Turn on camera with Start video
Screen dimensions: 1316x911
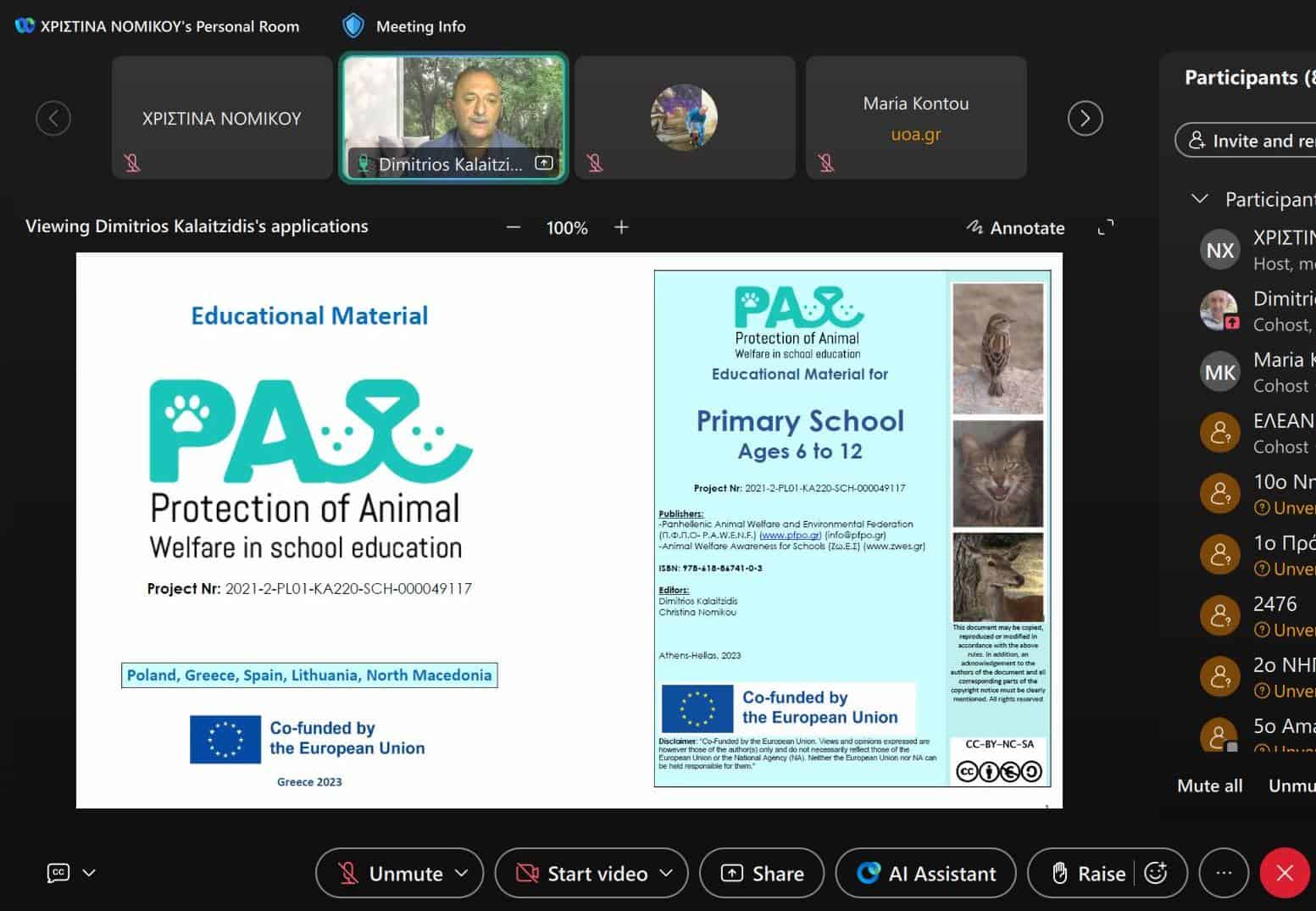[x=583, y=873]
